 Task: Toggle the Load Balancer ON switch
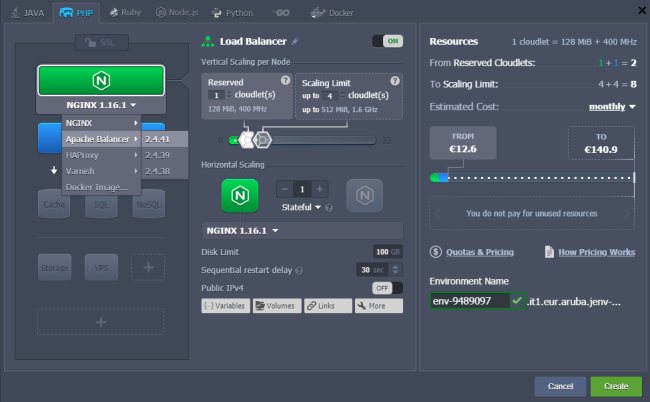[388, 41]
